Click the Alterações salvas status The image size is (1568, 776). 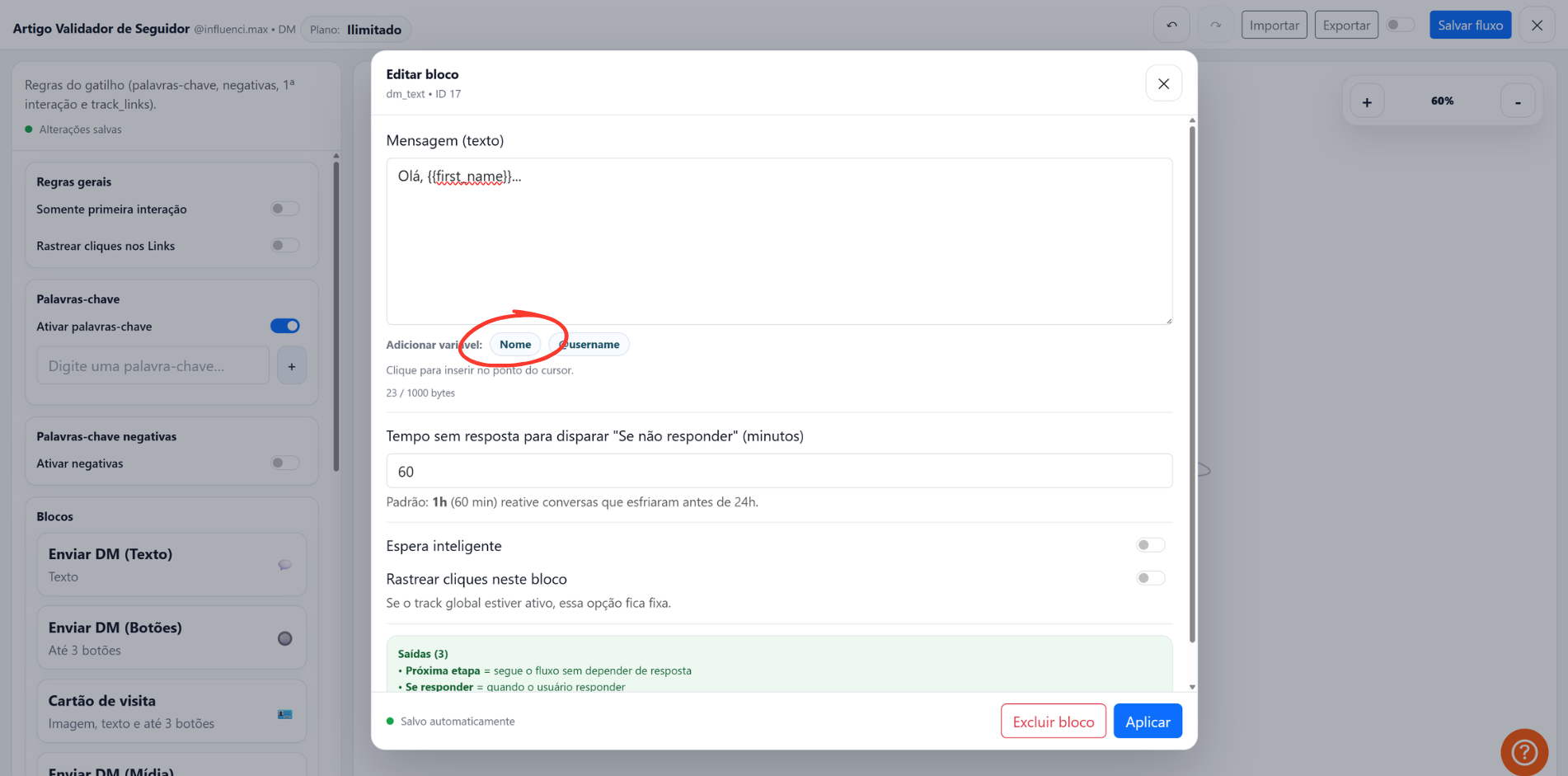[73, 129]
